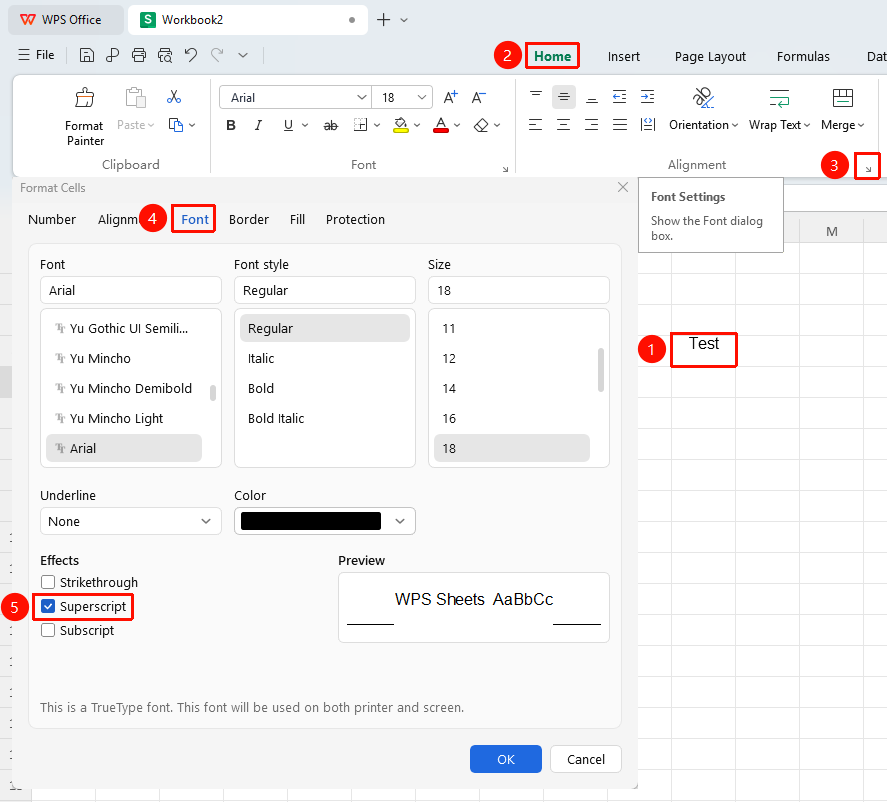Click the Cancel button
Viewport: 887px width, 802px height.
click(586, 759)
